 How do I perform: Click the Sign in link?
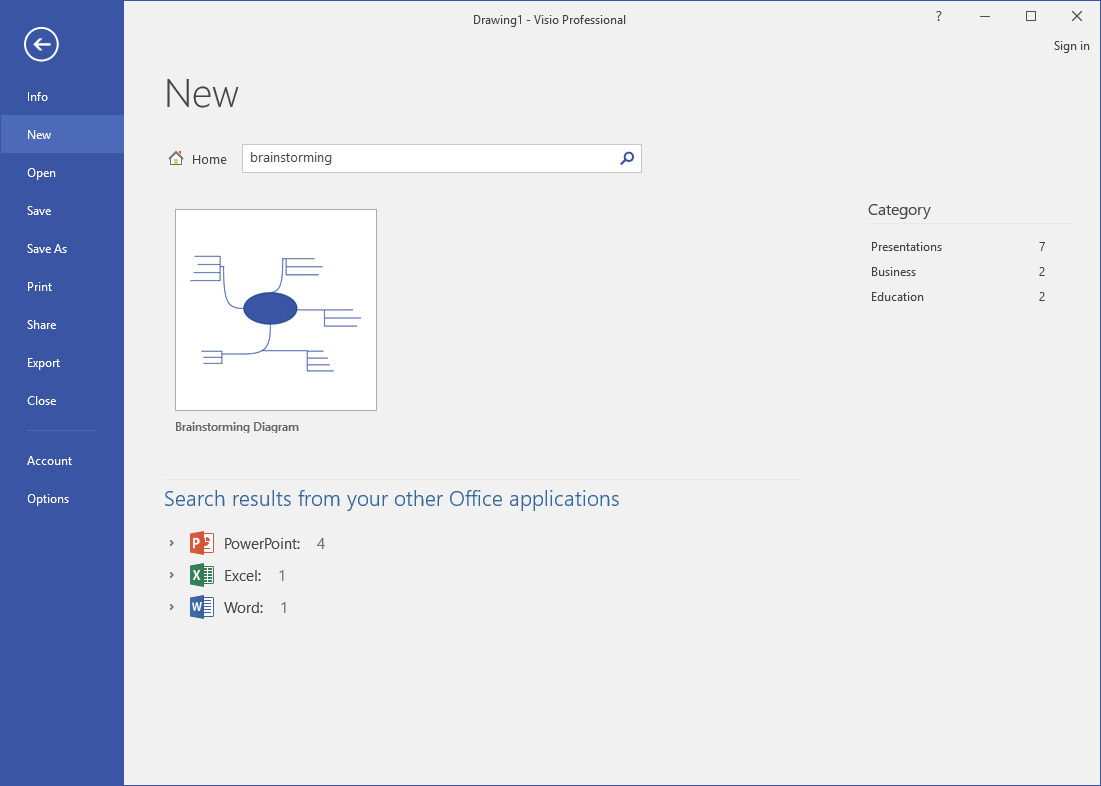pyautogui.click(x=1071, y=46)
